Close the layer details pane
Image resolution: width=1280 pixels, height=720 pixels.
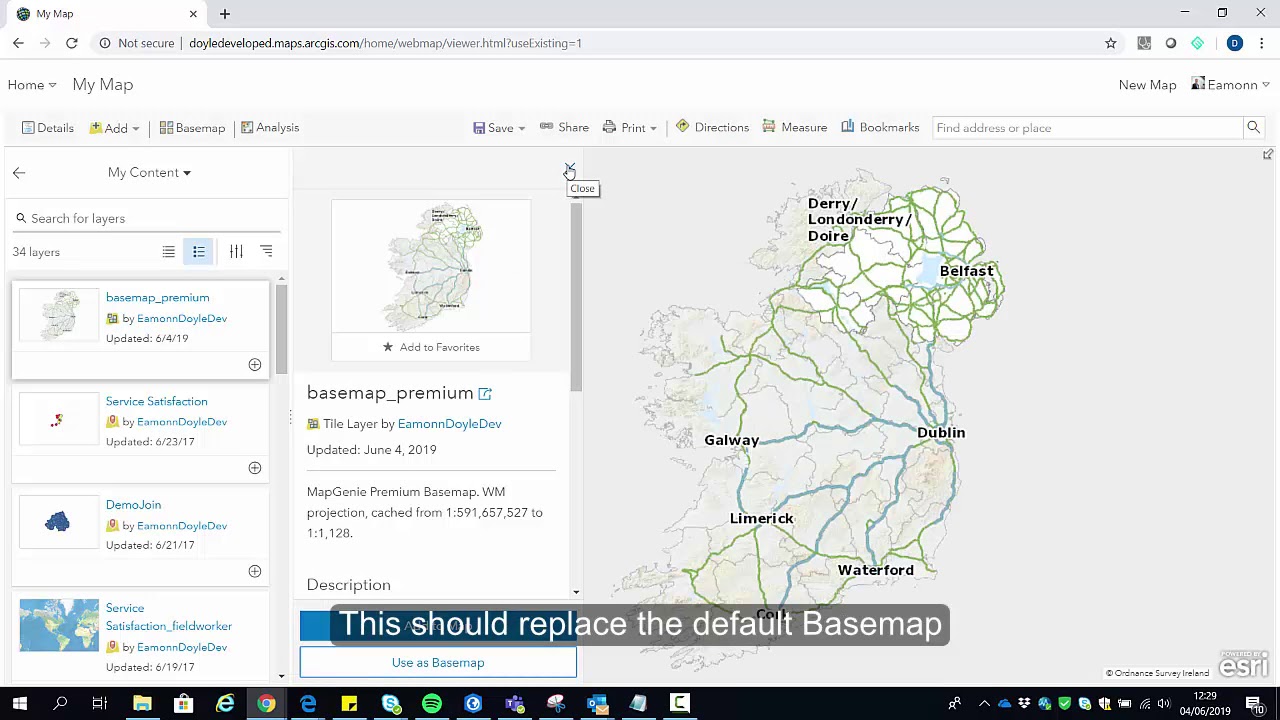[570, 169]
